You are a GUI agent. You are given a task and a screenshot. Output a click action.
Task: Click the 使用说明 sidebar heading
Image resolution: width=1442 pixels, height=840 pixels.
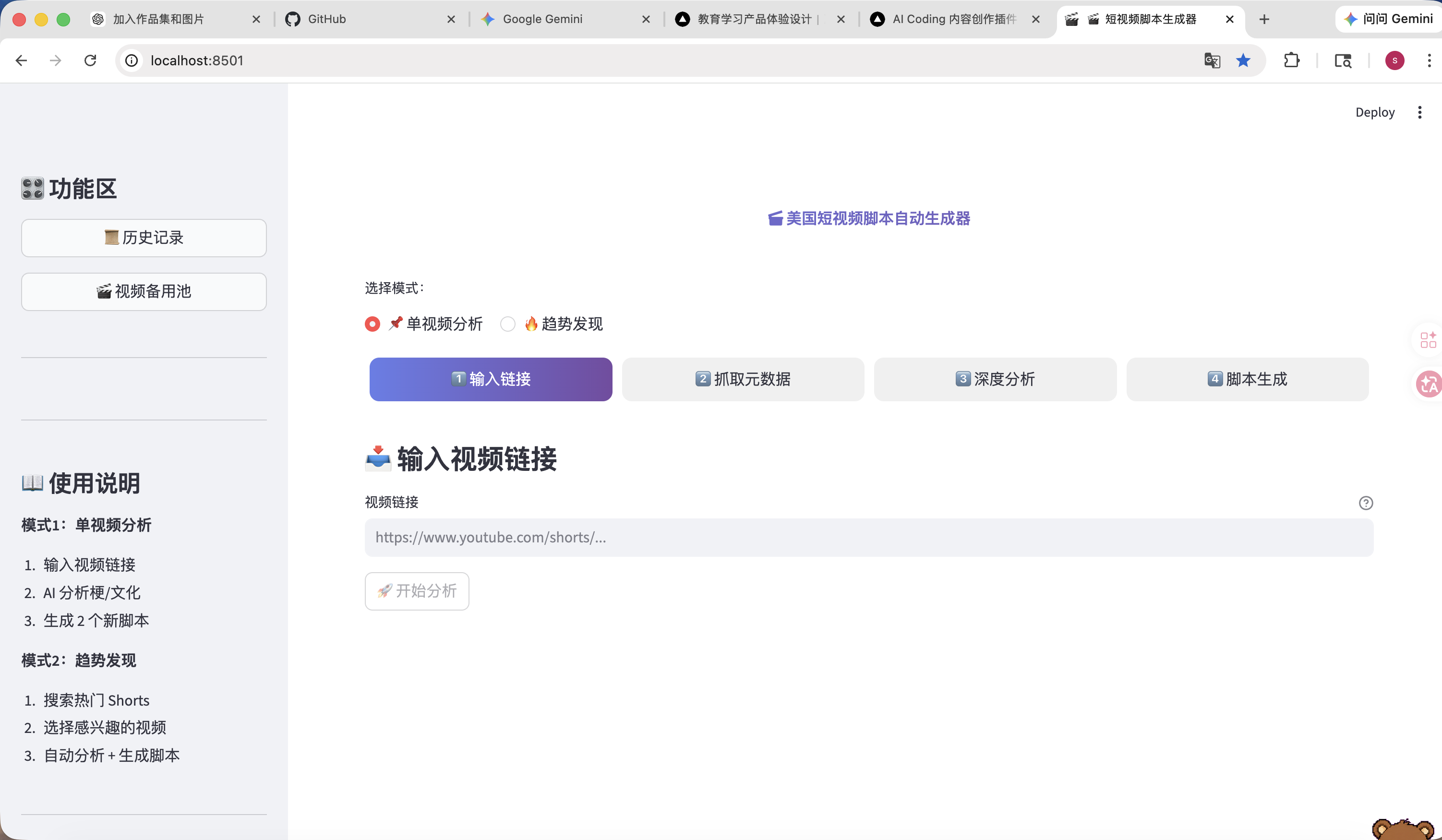click(81, 483)
